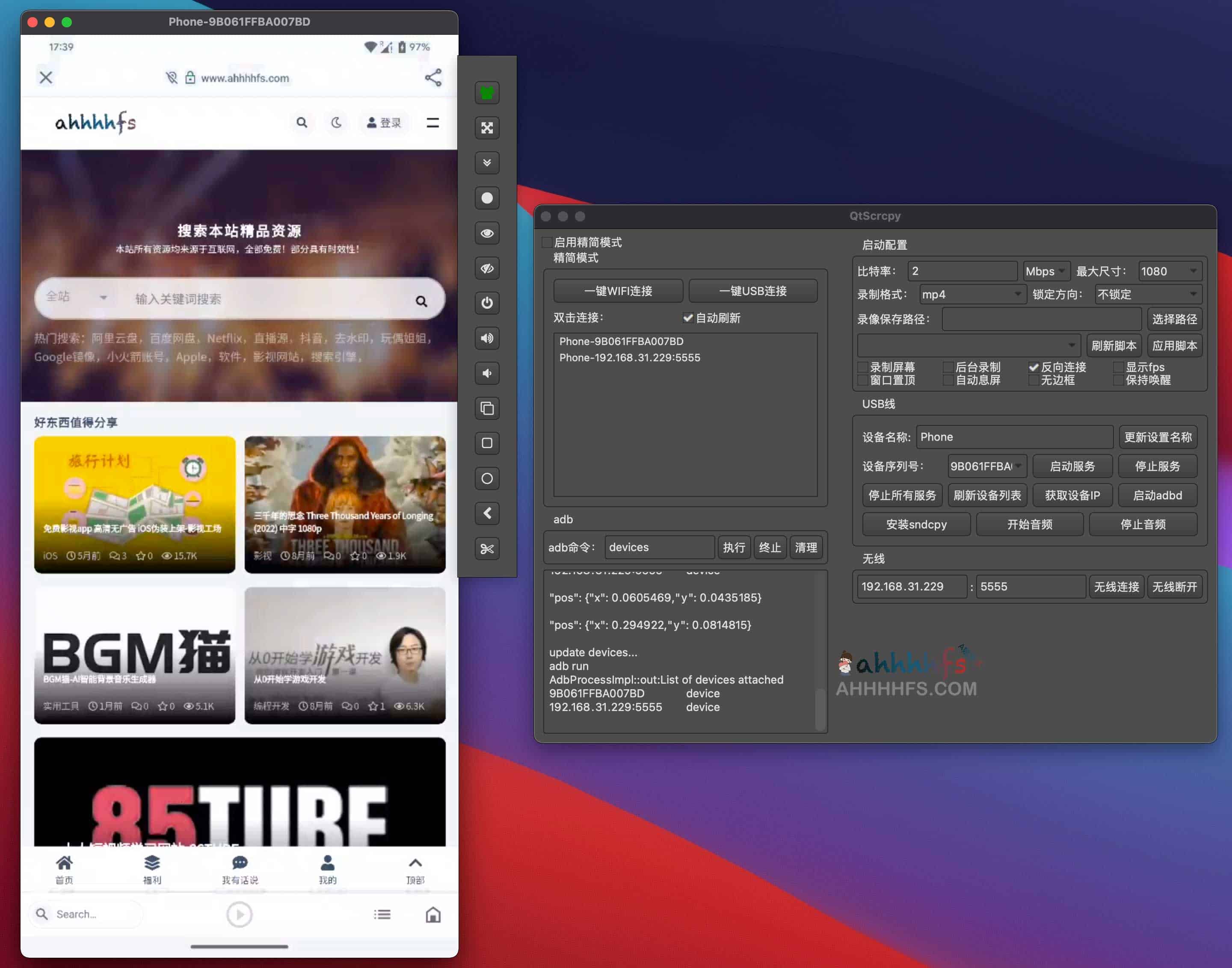This screenshot has height=968, width=1232.
Task: Increase volume using the volume-up icon
Action: [x=486, y=338]
